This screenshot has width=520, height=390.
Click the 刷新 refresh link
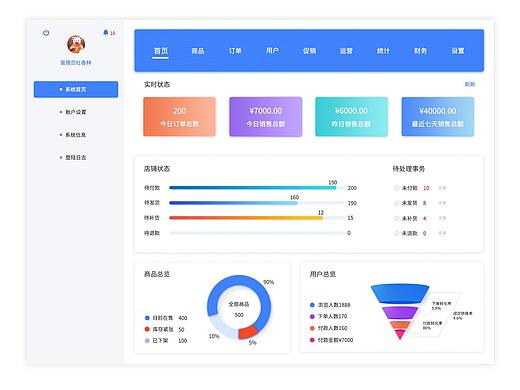(470, 84)
